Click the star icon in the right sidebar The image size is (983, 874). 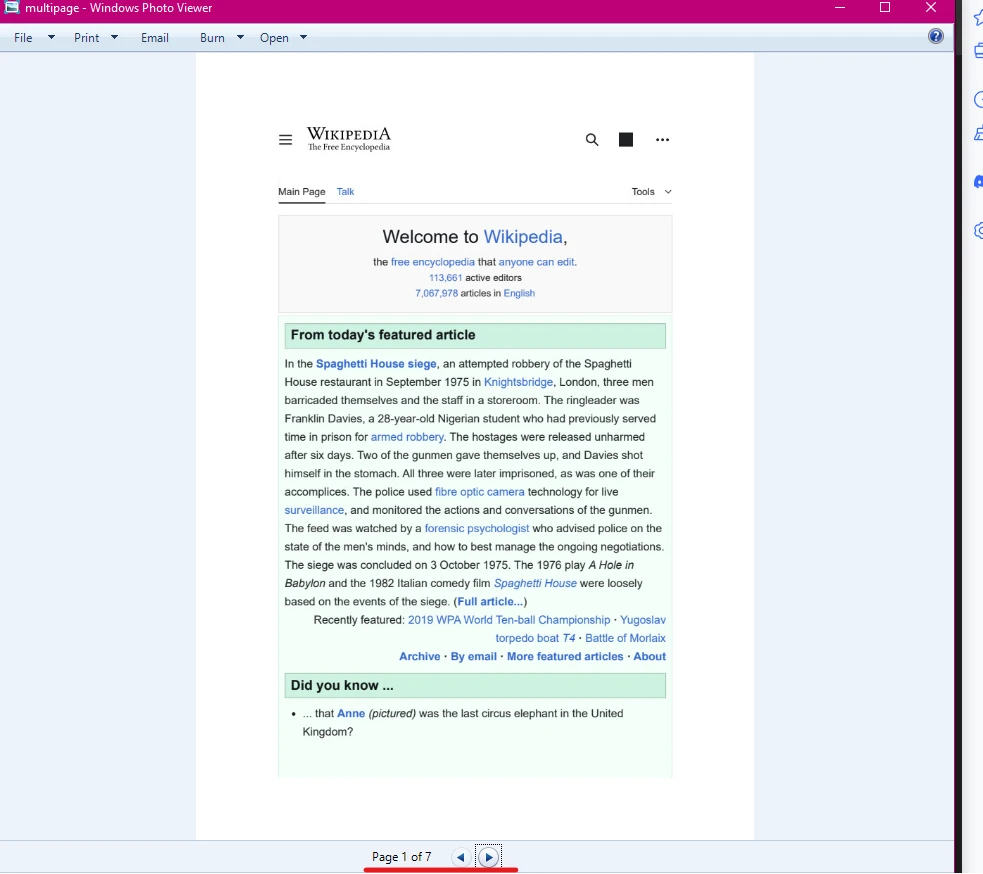(x=977, y=18)
